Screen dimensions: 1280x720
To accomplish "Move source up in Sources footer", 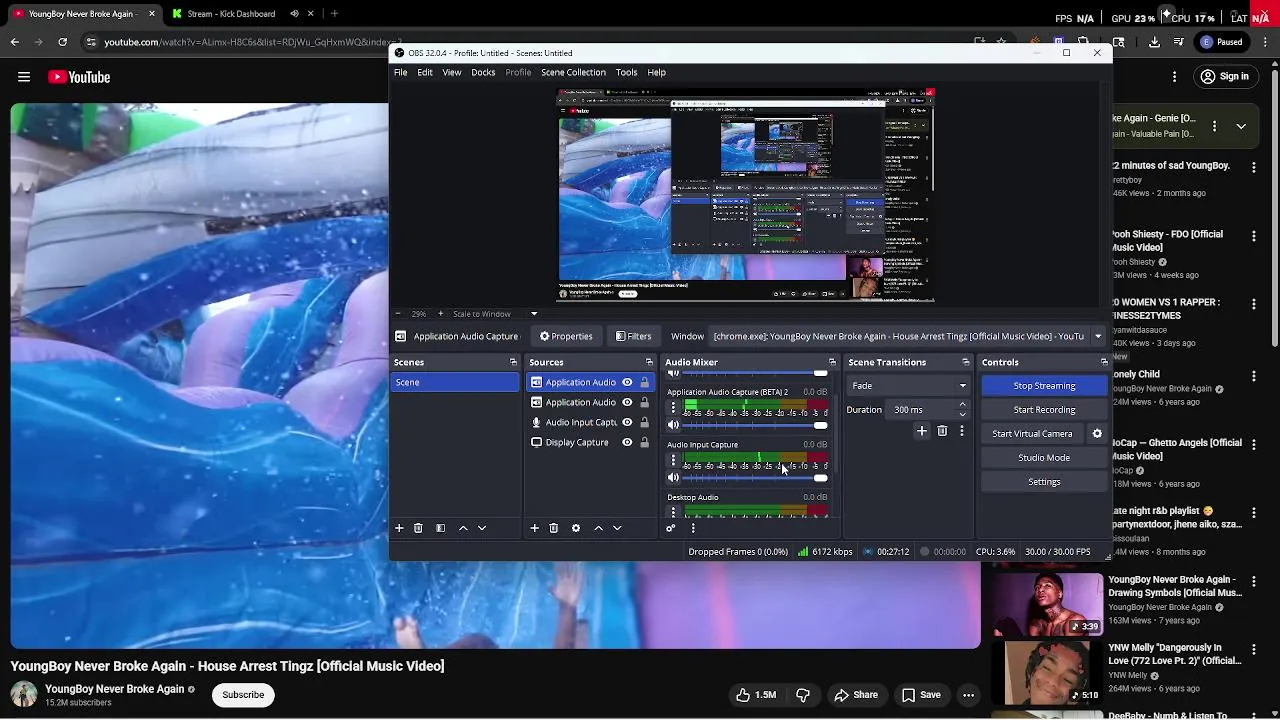I will [x=598, y=528].
